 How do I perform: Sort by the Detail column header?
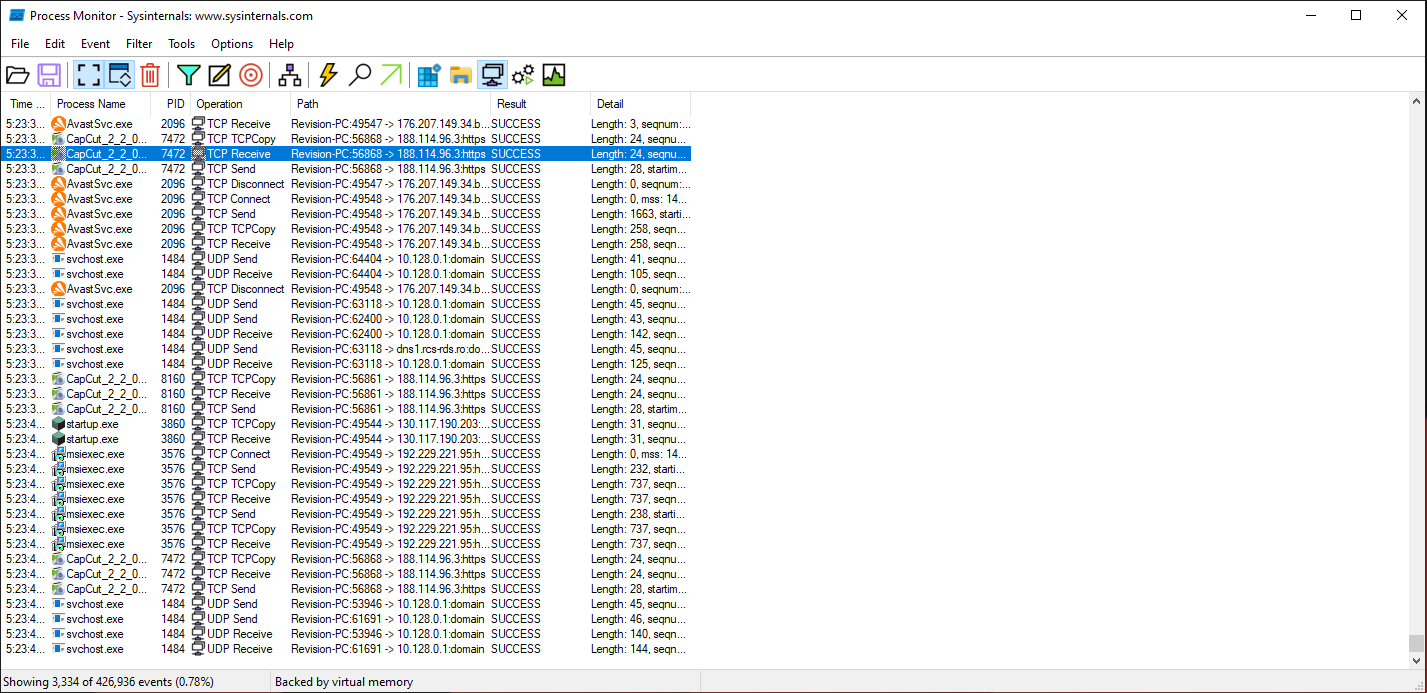[x=640, y=104]
